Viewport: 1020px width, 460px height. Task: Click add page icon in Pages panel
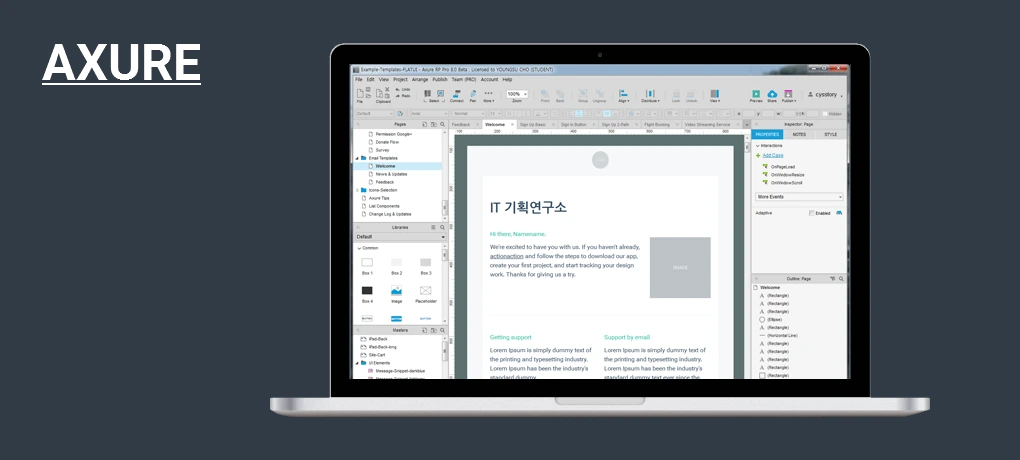pyautogui.click(x=424, y=124)
